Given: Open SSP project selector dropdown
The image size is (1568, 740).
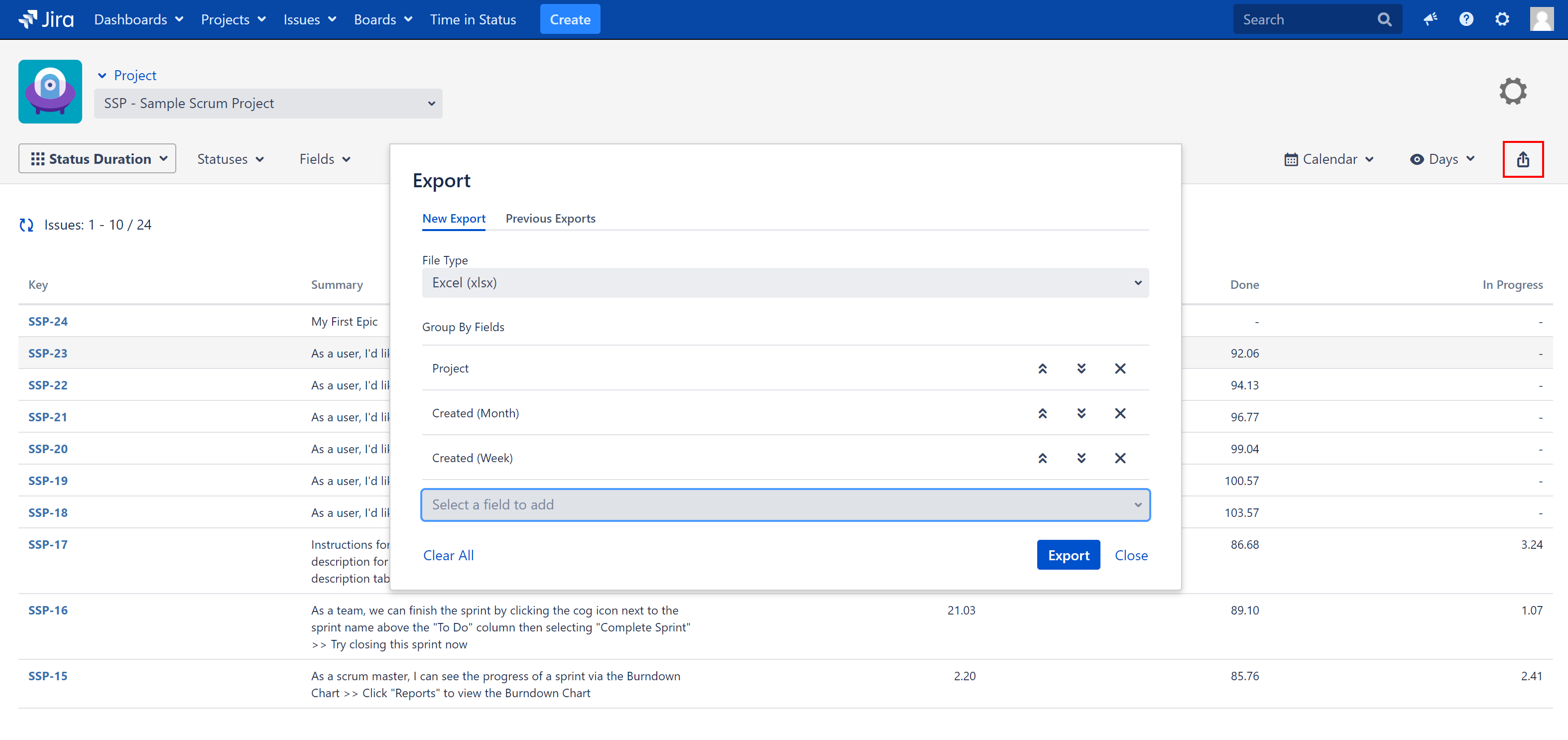Looking at the screenshot, I should (x=268, y=104).
